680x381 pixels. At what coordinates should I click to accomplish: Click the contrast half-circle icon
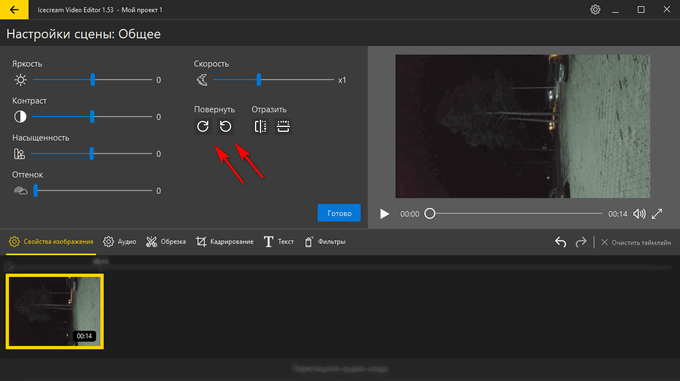tap(20, 117)
